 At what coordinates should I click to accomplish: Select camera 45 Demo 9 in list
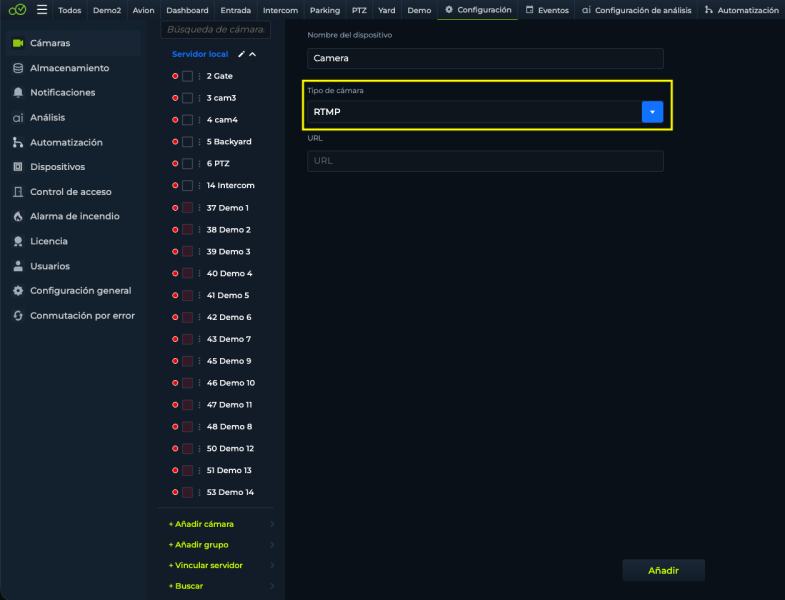coord(229,361)
